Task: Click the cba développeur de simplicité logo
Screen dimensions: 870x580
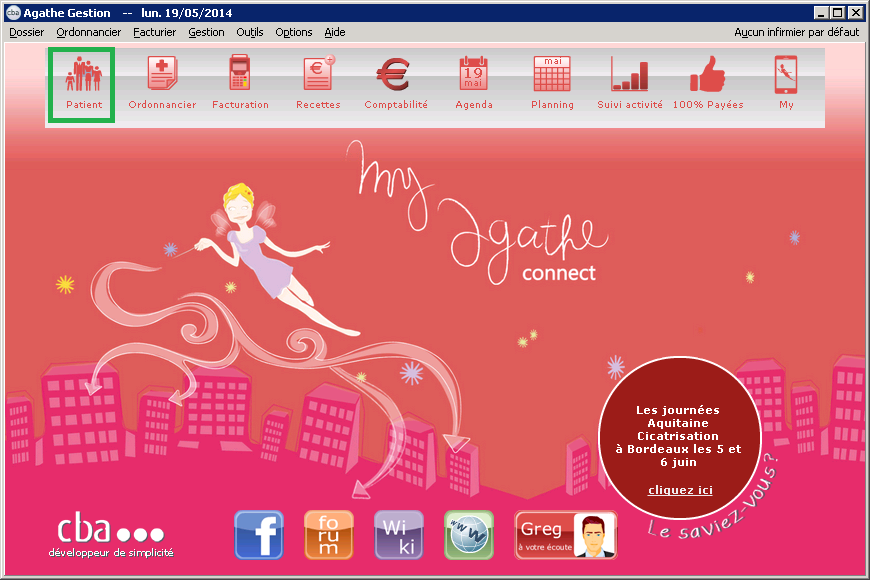Action: click(111, 536)
